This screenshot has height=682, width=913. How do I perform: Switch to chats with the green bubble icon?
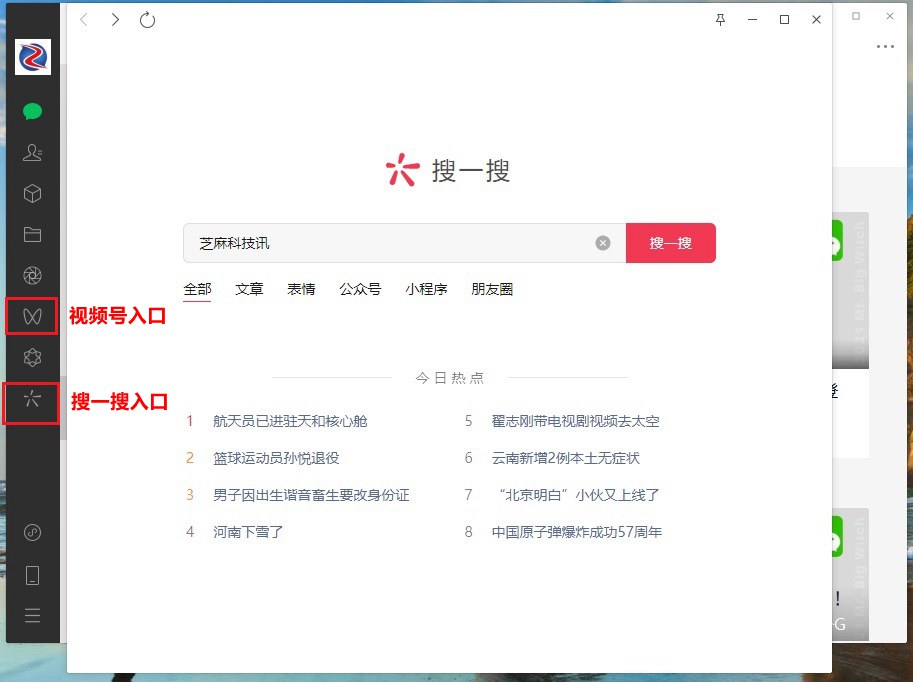(x=31, y=111)
